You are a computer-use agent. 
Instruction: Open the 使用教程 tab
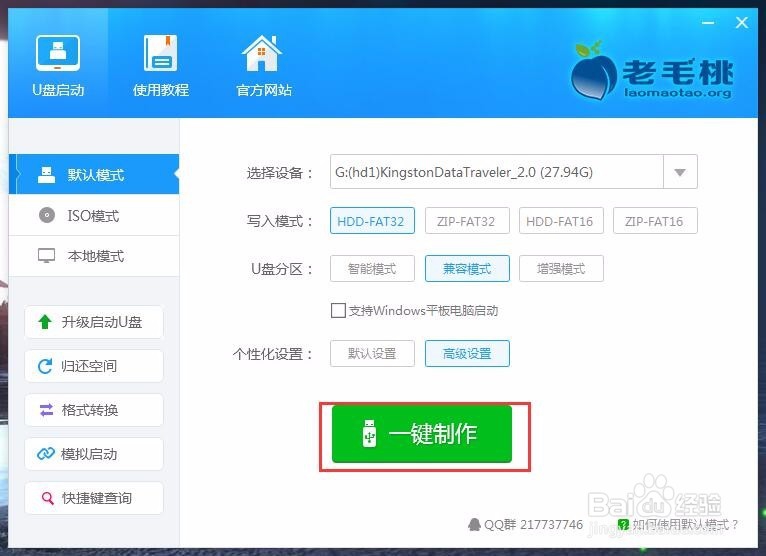tap(161, 65)
